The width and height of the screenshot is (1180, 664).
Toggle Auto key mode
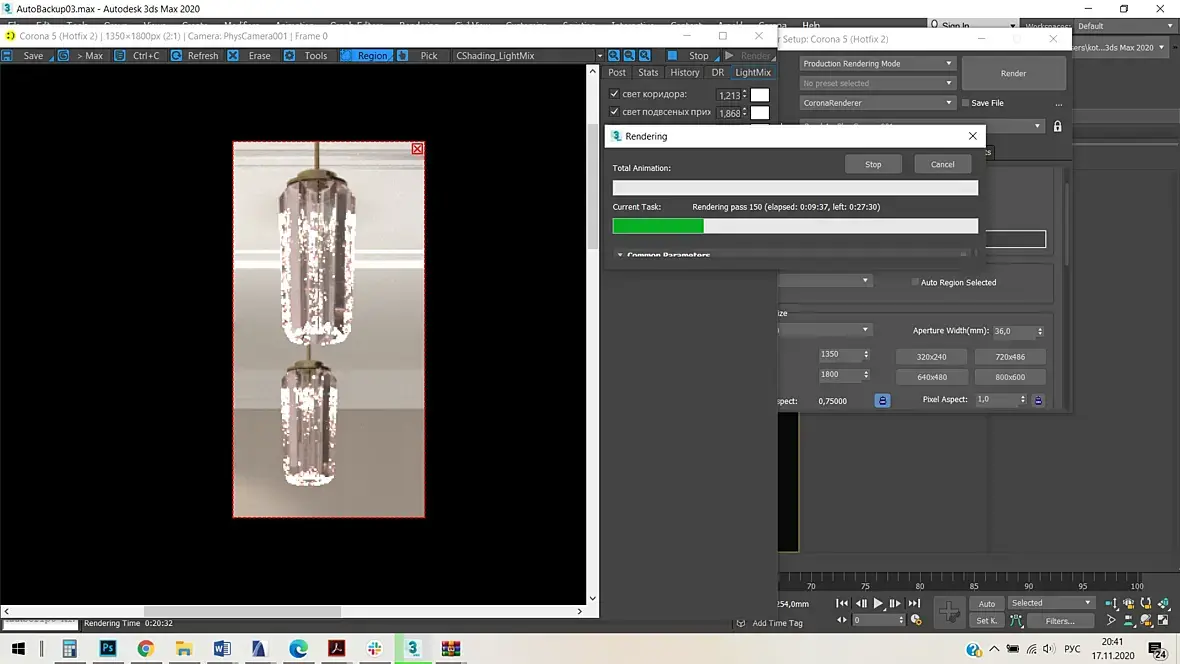[x=987, y=604]
